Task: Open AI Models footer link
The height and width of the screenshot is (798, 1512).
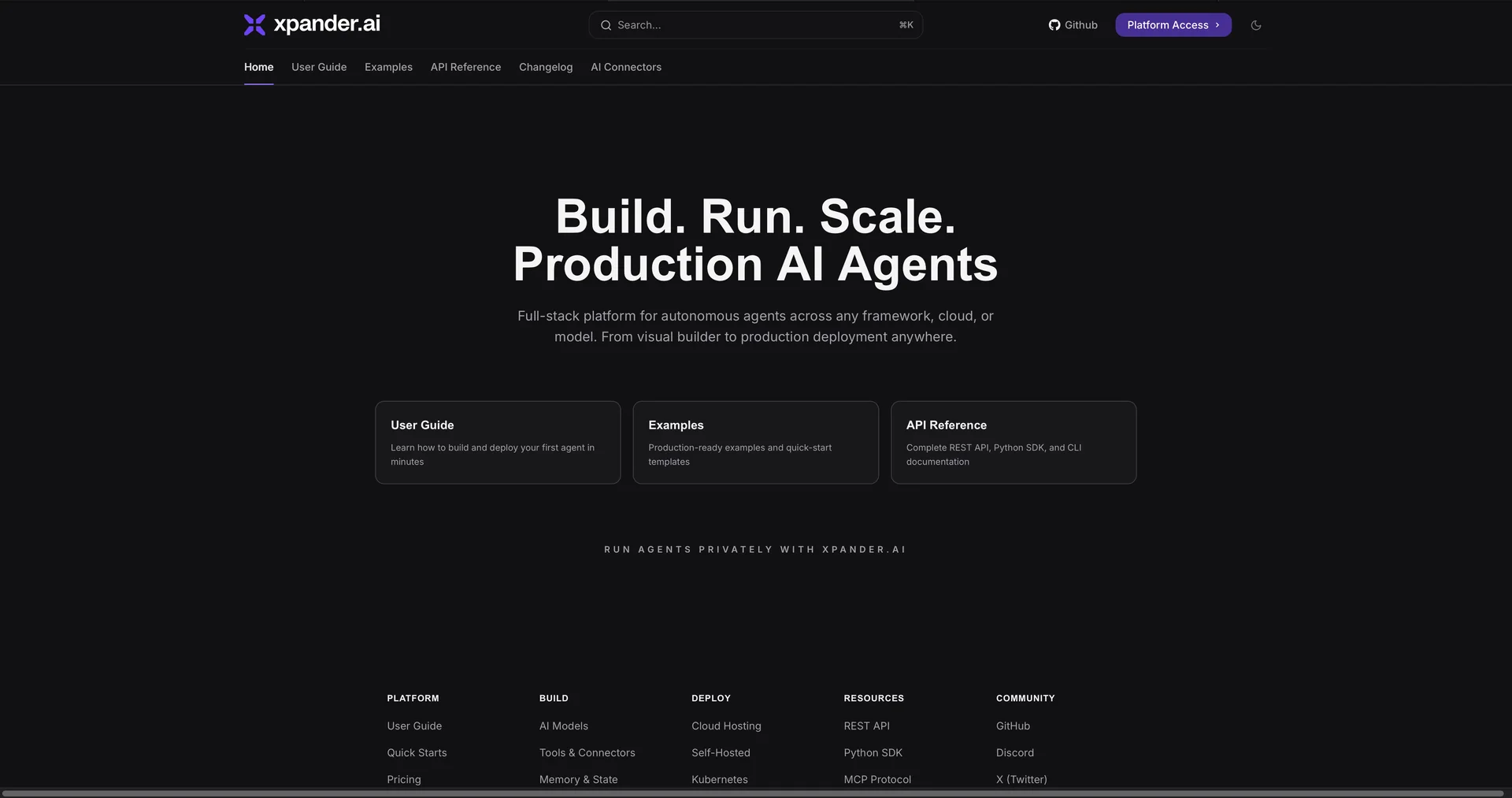Action: click(x=564, y=726)
